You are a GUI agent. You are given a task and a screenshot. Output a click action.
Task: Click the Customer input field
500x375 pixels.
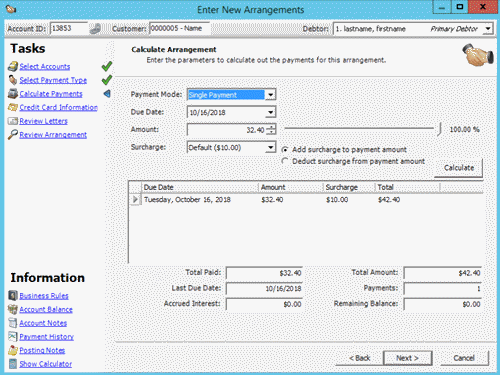pyautogui.click(x=180, y=29)
